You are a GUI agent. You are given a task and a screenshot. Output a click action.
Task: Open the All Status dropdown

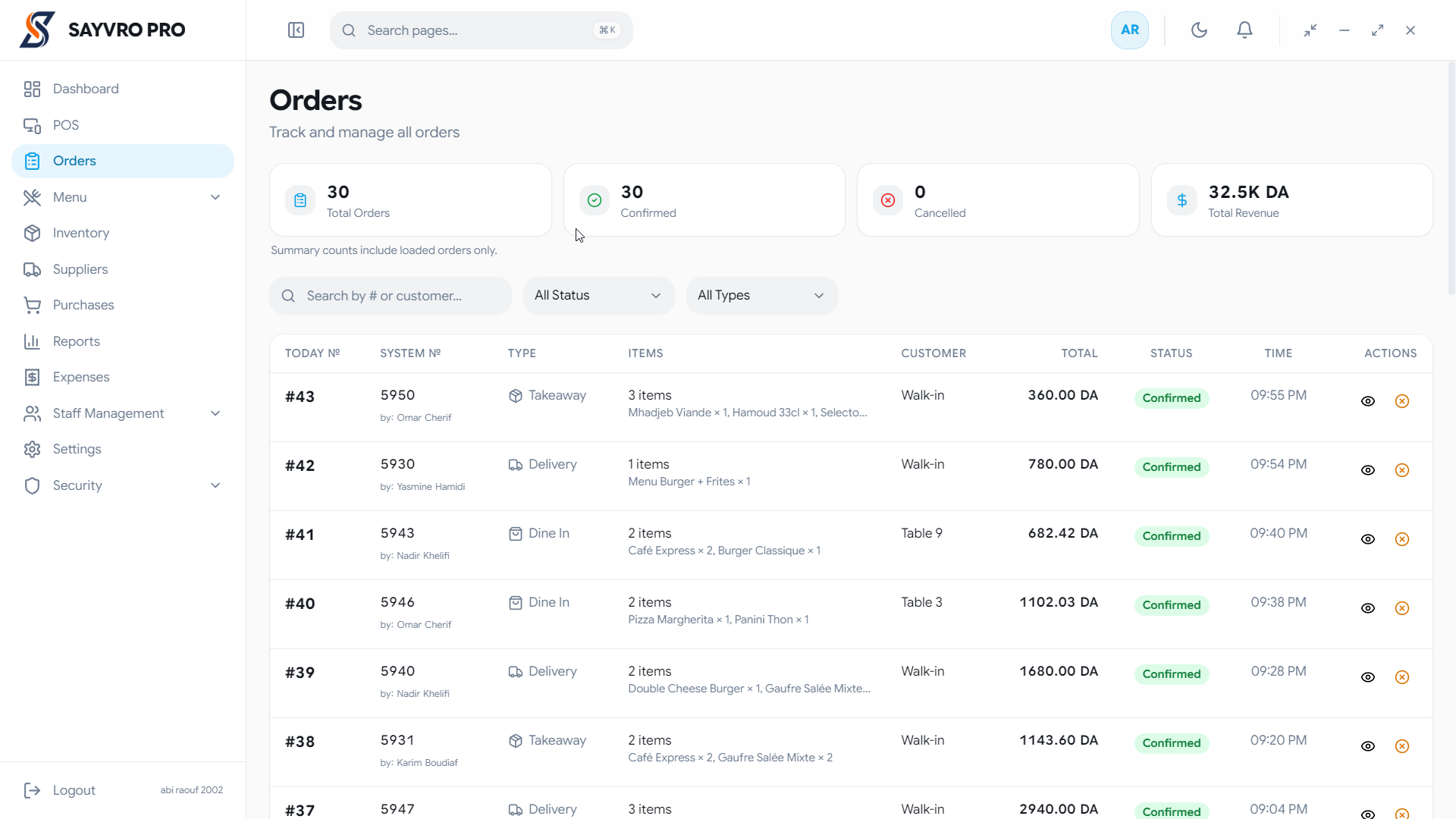598,296
